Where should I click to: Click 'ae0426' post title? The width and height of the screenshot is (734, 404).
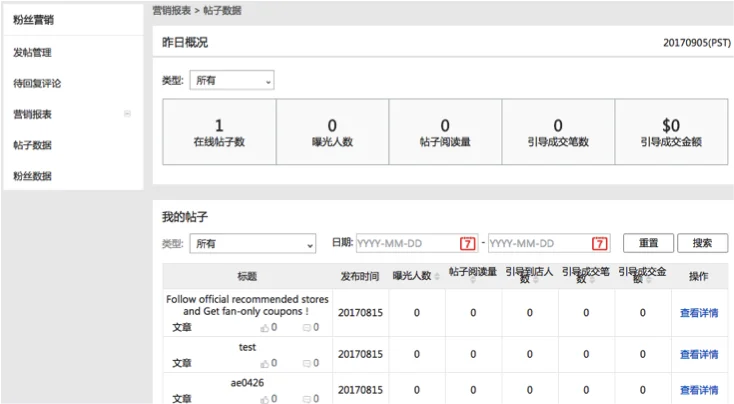click(247, 382)
